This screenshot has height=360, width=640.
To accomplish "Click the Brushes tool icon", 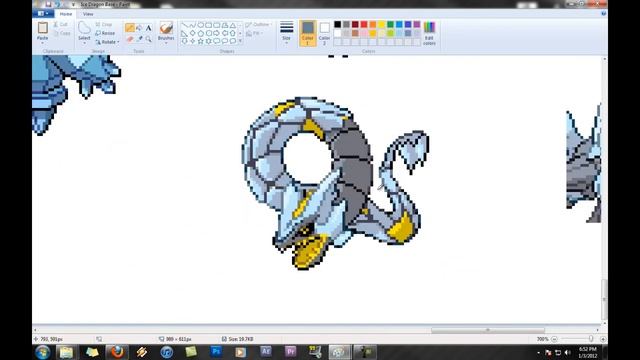I will (166, 28).
